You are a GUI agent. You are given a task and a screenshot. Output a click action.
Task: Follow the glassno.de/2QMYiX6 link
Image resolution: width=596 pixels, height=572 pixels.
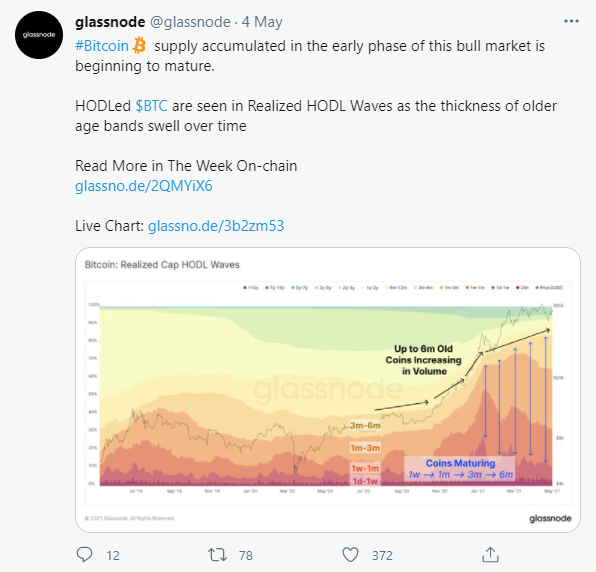[144, 186]
